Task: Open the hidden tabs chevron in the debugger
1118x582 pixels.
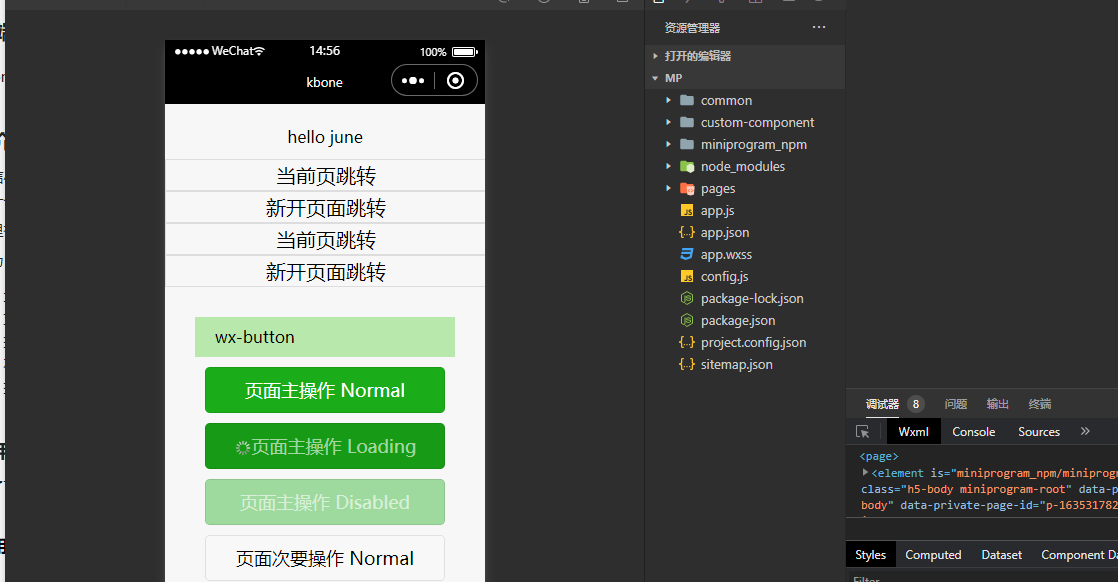Action: [1085, 431]
